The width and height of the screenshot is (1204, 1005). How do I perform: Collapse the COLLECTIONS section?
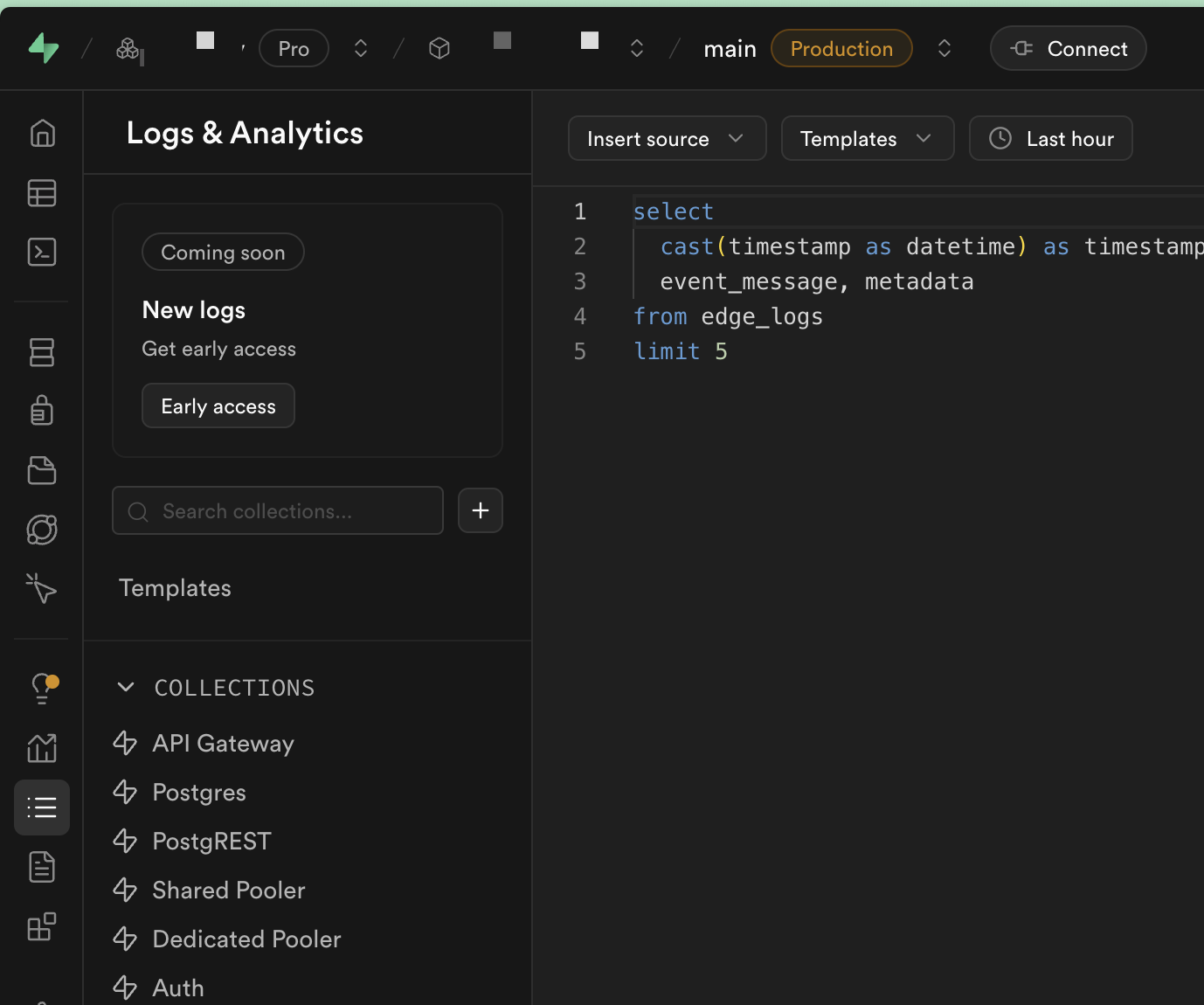click(x=126, y=688)
